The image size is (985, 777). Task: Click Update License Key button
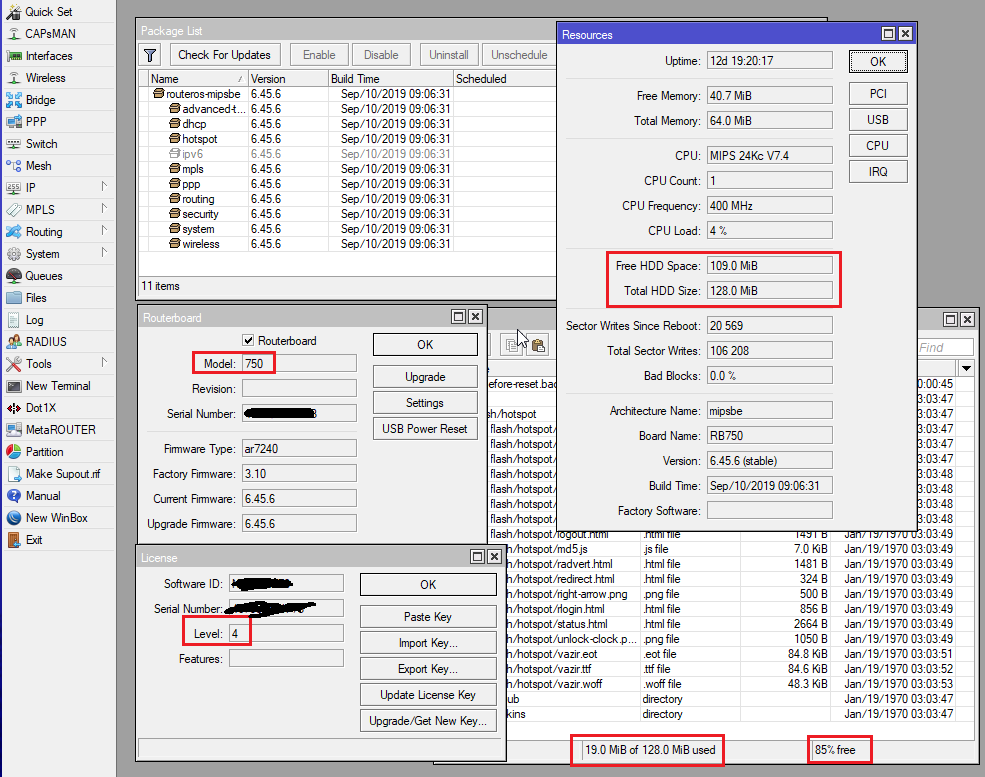pos(428,695)
